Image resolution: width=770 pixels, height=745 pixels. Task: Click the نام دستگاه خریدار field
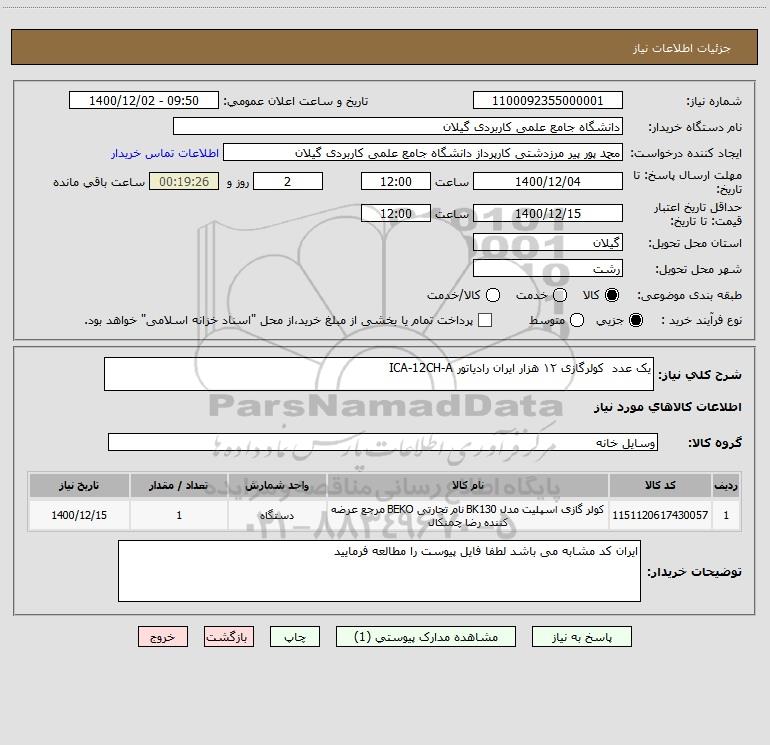tap(398, 126)
